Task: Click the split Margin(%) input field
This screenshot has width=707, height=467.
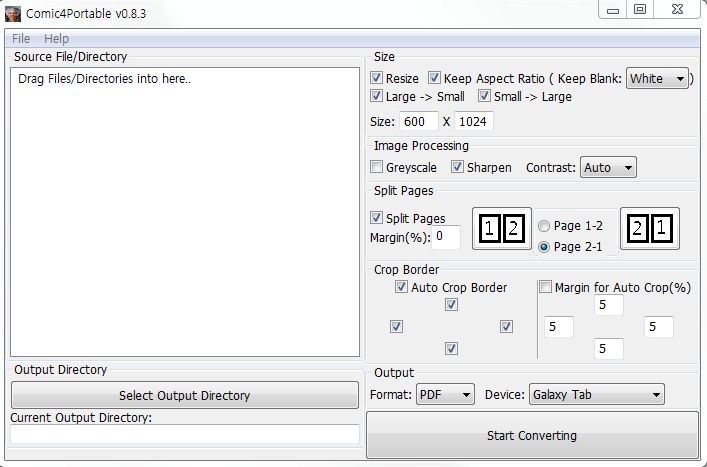Action: click(x=445, y=237)
